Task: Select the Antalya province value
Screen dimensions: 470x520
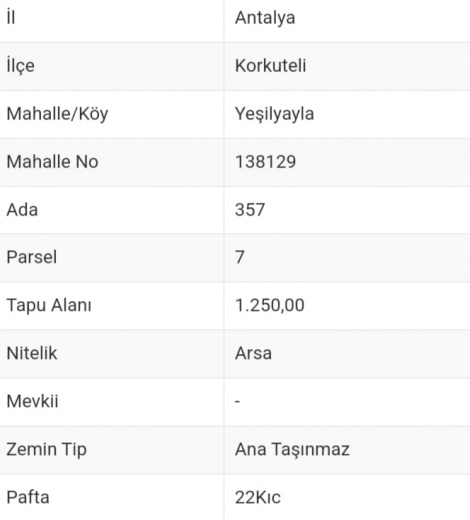Action: 265,18
